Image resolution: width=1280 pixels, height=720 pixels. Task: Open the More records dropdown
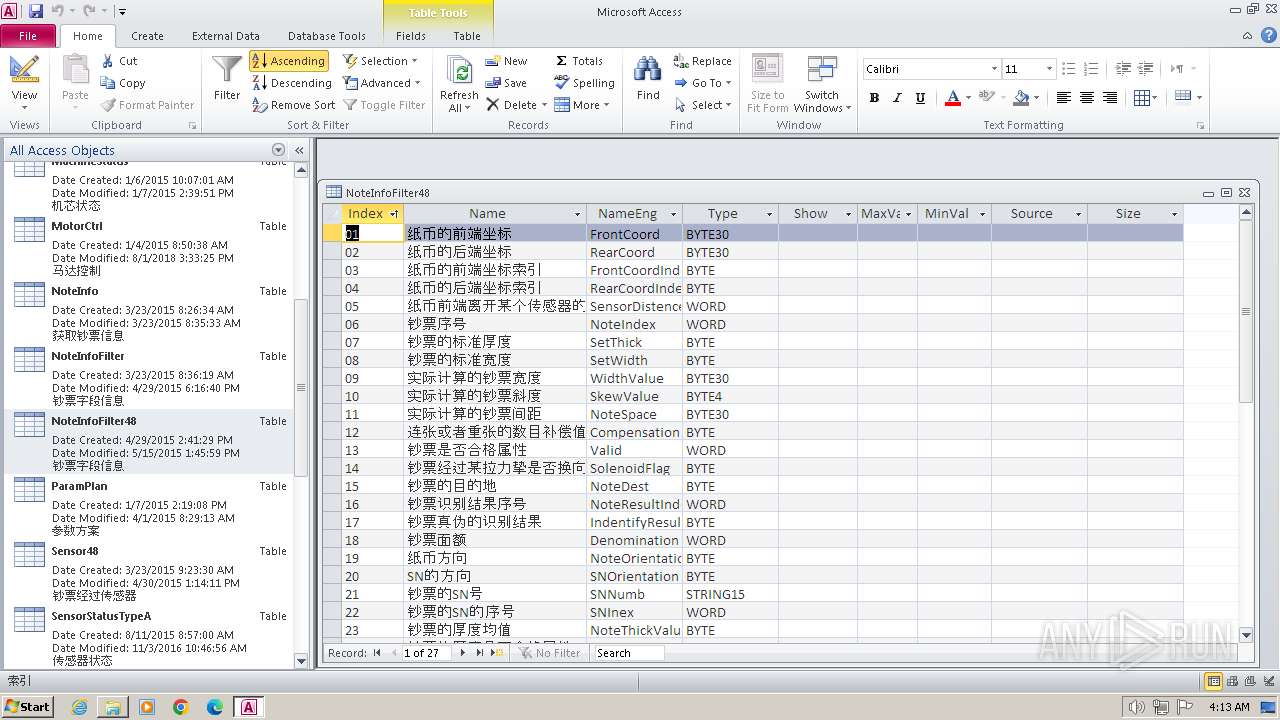click(582, 105)
